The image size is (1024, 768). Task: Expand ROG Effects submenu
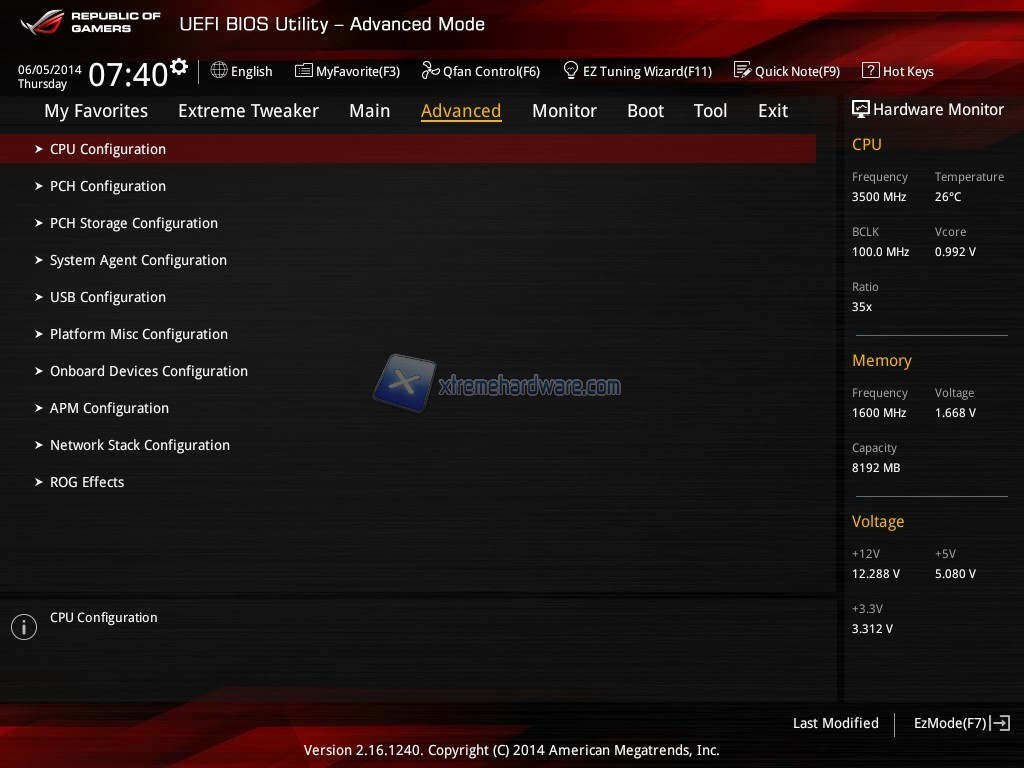(87, 482)
